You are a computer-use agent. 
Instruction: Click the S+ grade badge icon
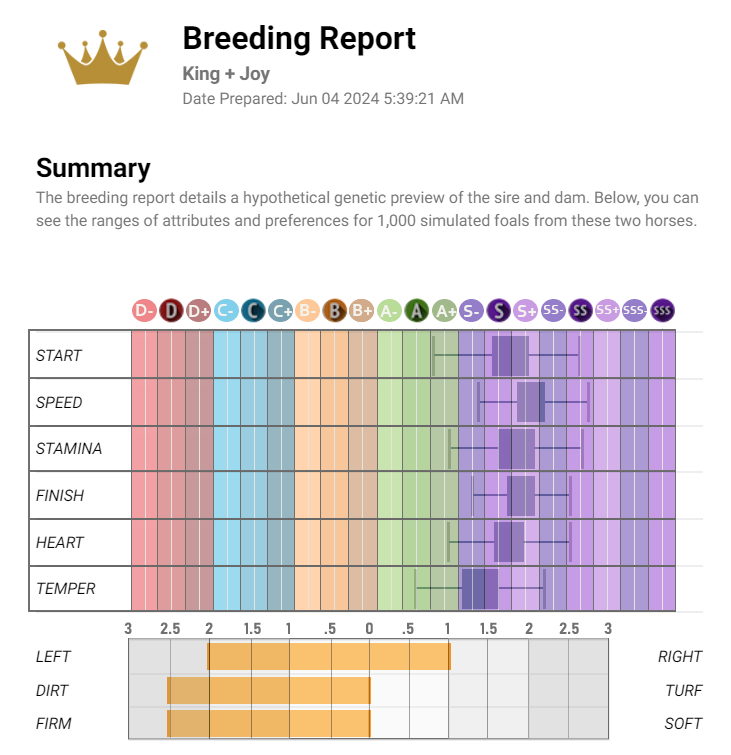click(526, 311)
